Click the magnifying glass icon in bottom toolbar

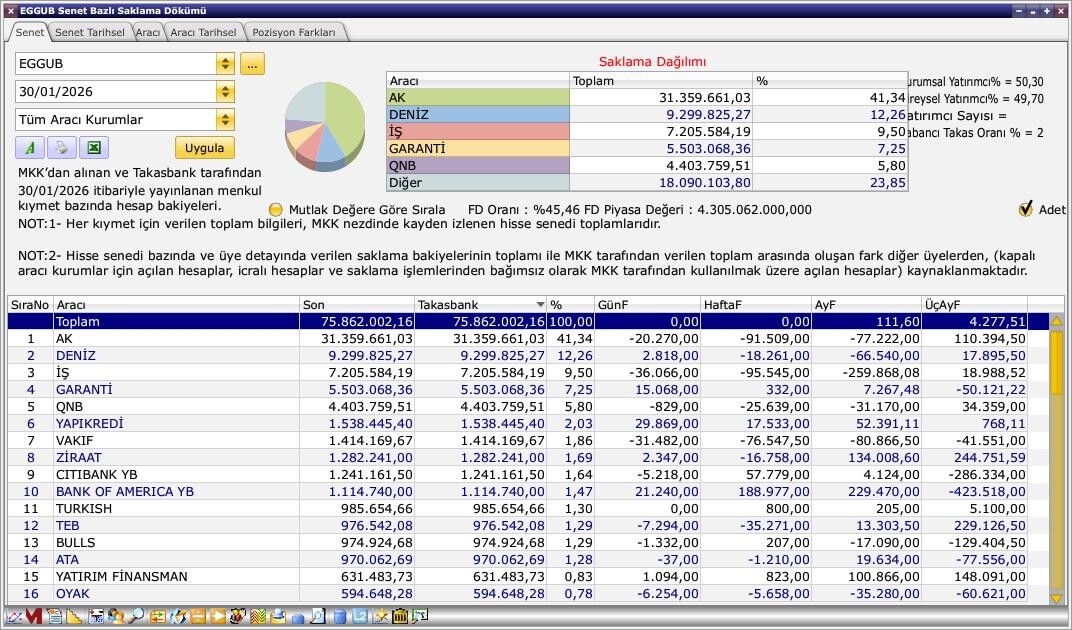(135, 617)
